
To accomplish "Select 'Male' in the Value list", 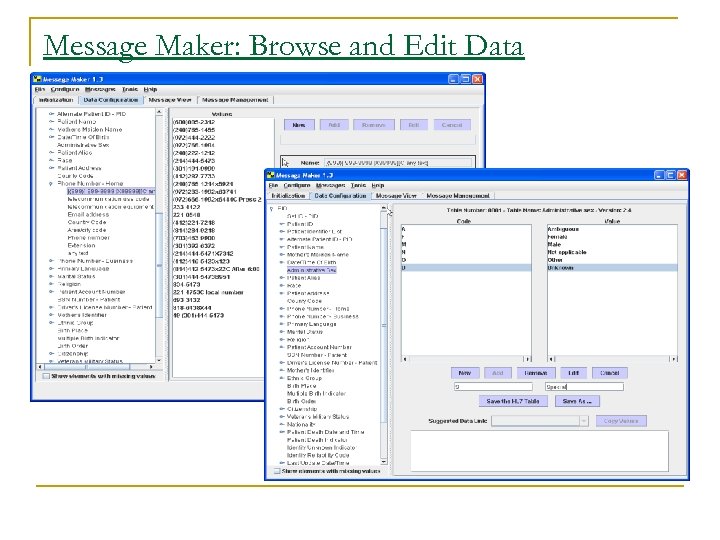I will [554, 244].
